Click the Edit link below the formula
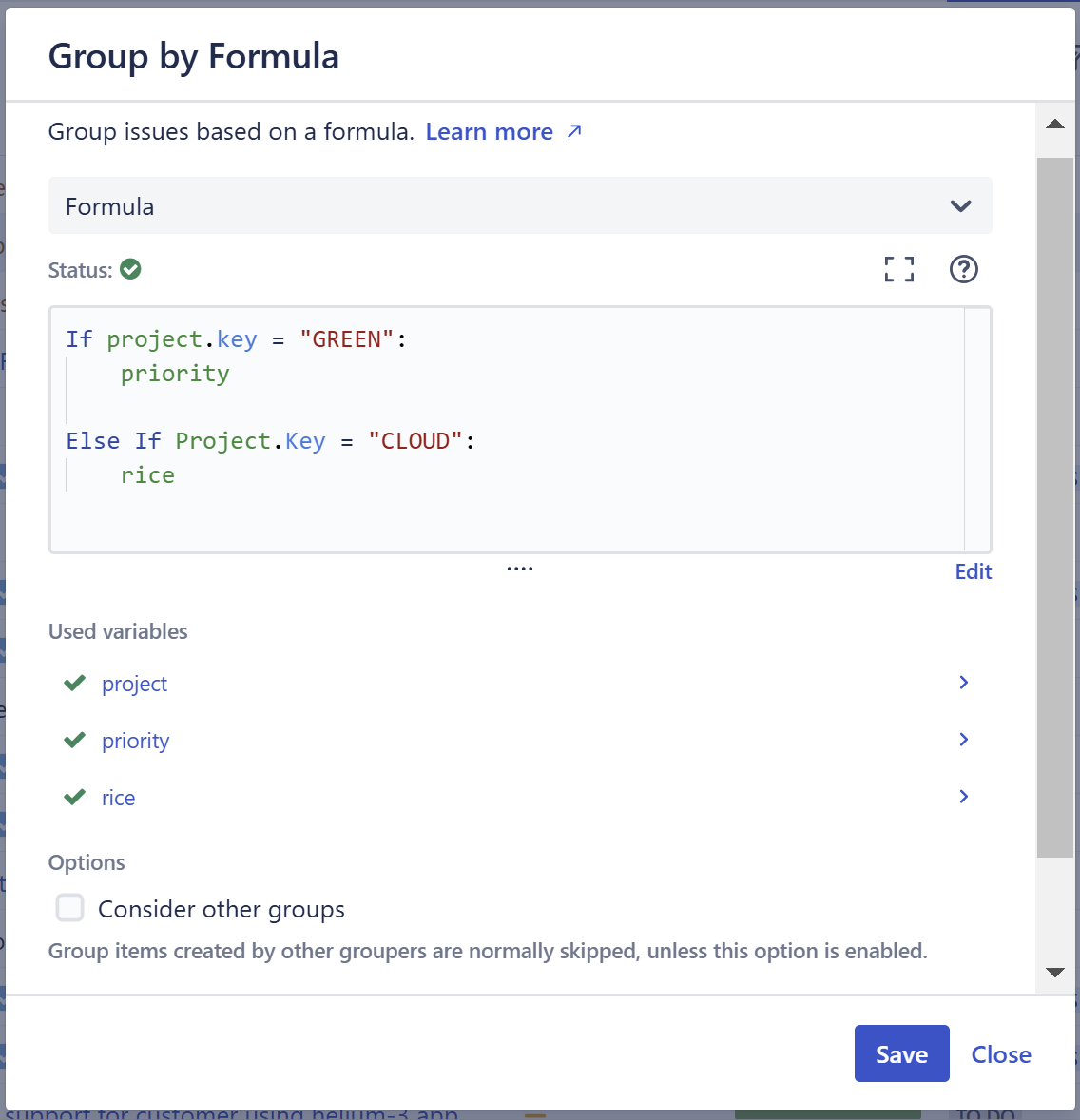Viewport: 1080px width, 1120px height. (973, 570)
